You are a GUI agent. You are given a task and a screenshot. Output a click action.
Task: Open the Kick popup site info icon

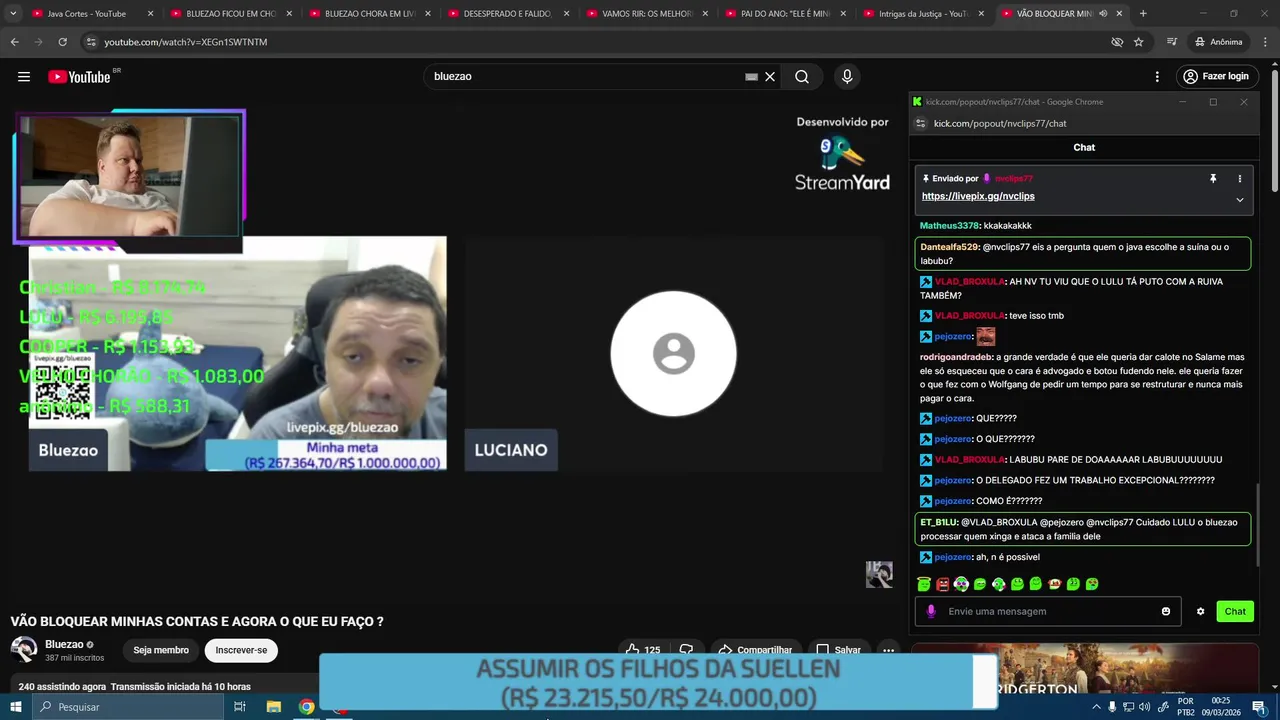(x=921, y=123)
